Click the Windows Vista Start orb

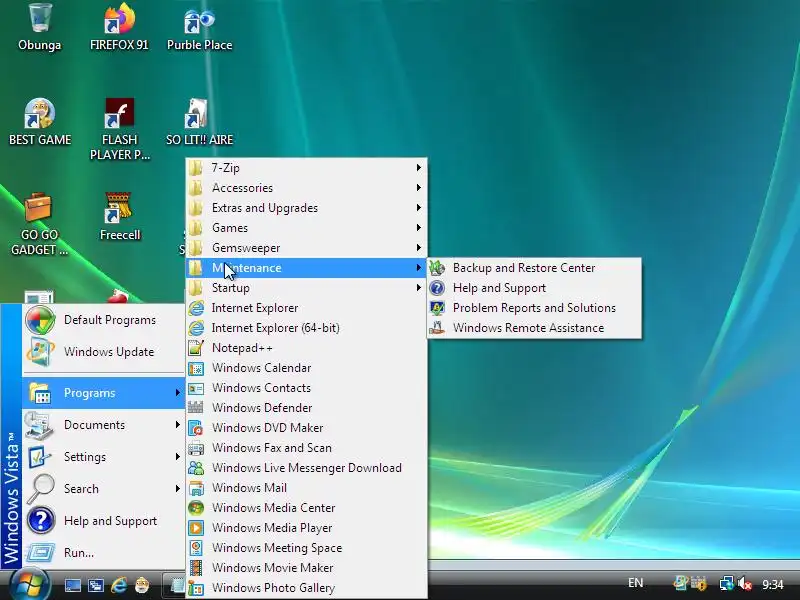[30, 584]
